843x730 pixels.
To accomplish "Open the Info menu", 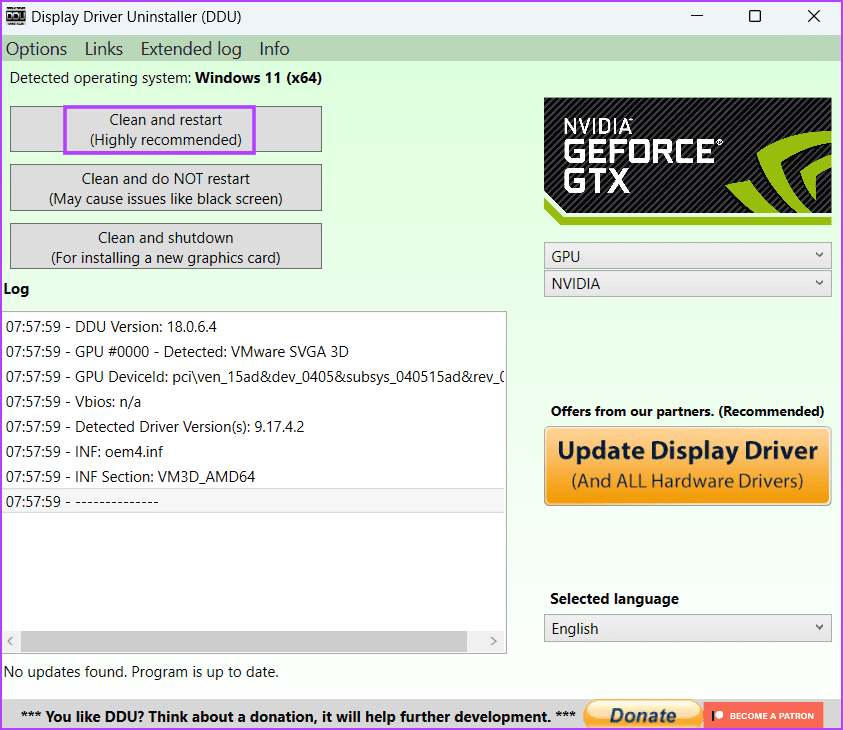I will tap(273, 48).
